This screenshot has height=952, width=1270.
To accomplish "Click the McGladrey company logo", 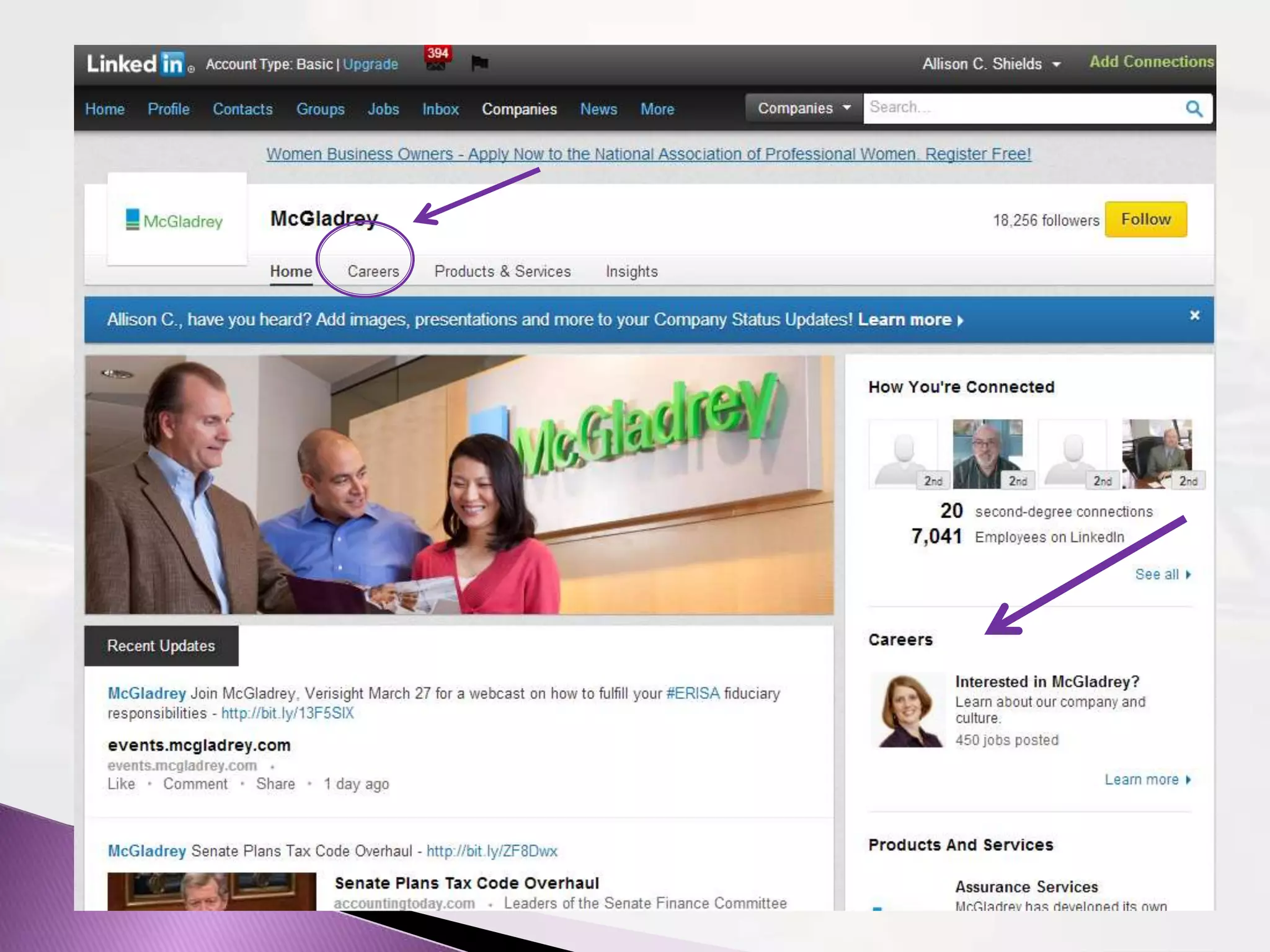I will [176, 221].
